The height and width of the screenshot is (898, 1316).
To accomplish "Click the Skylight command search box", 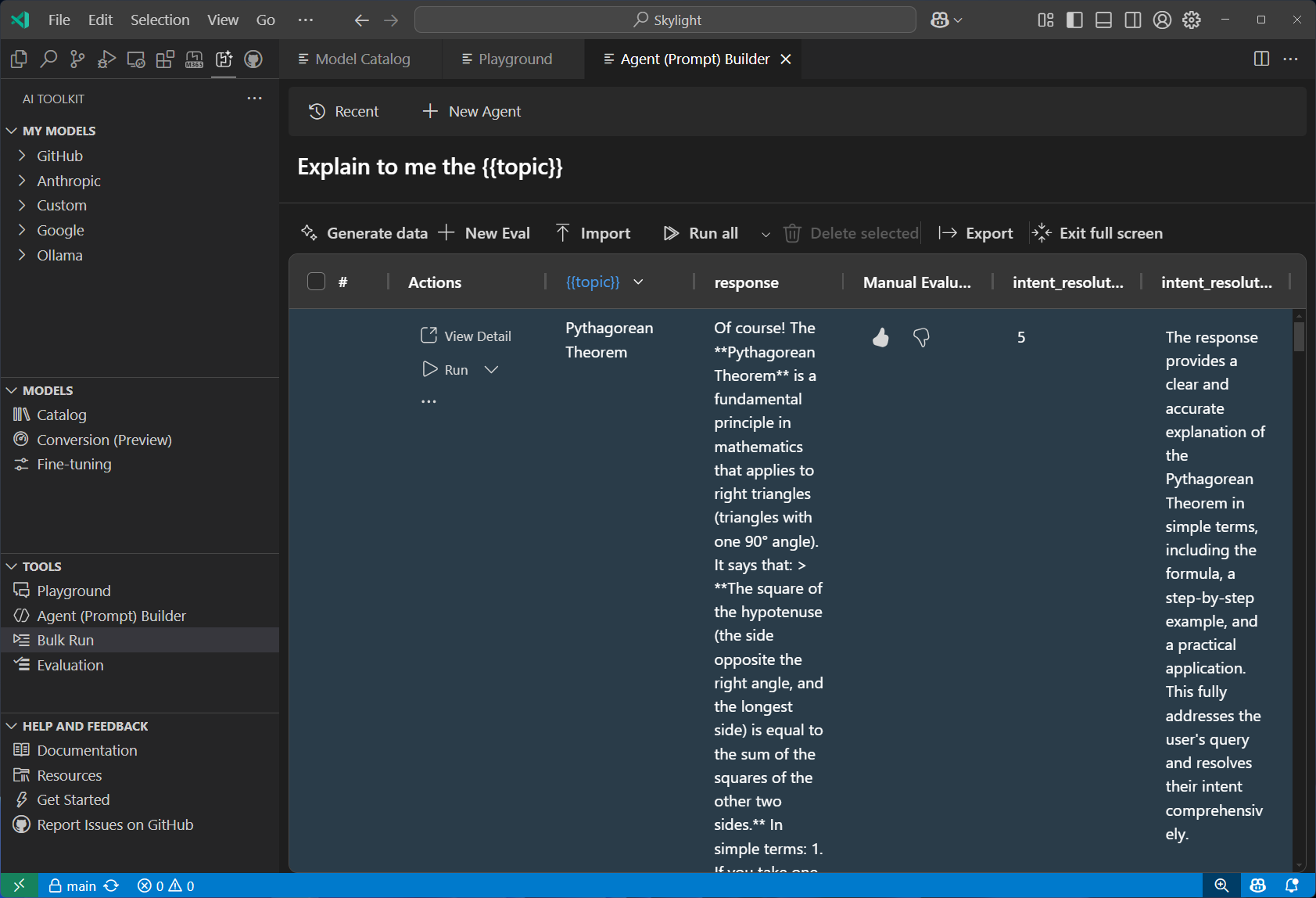I will (x=665, y=20).
